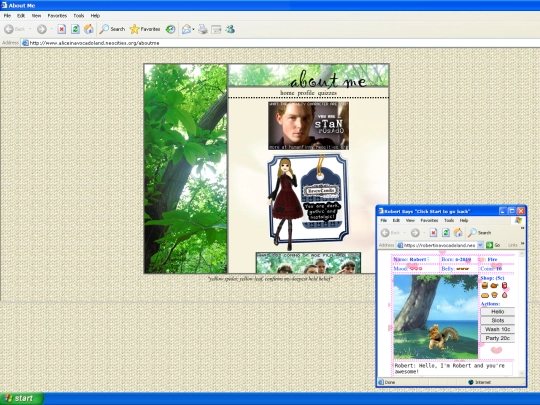540x405 pixels.
Task: Click the Party 20c button
Action: (x=498, y=338)
